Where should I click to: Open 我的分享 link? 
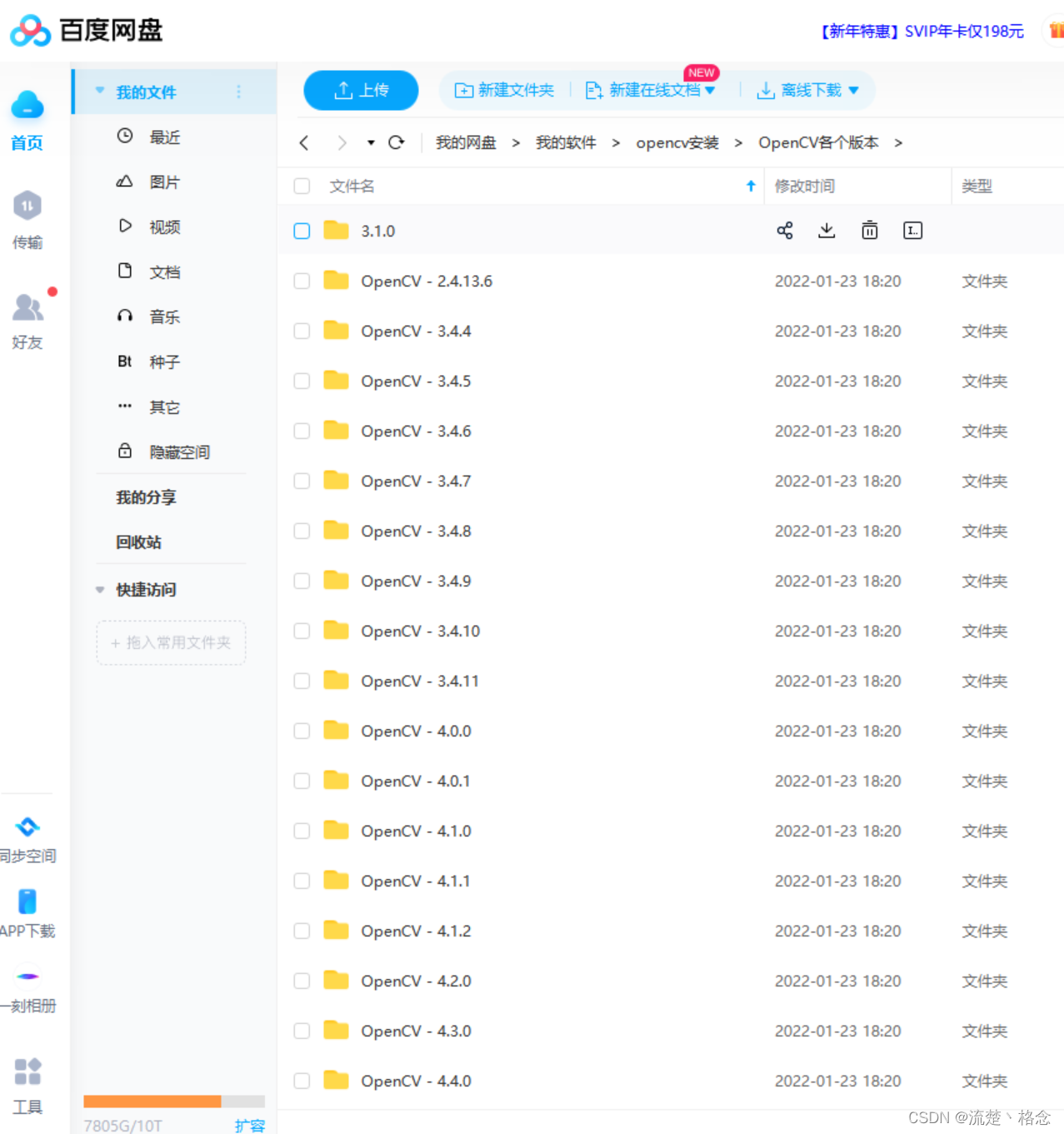pyautogui.click(x=146, y=497)
